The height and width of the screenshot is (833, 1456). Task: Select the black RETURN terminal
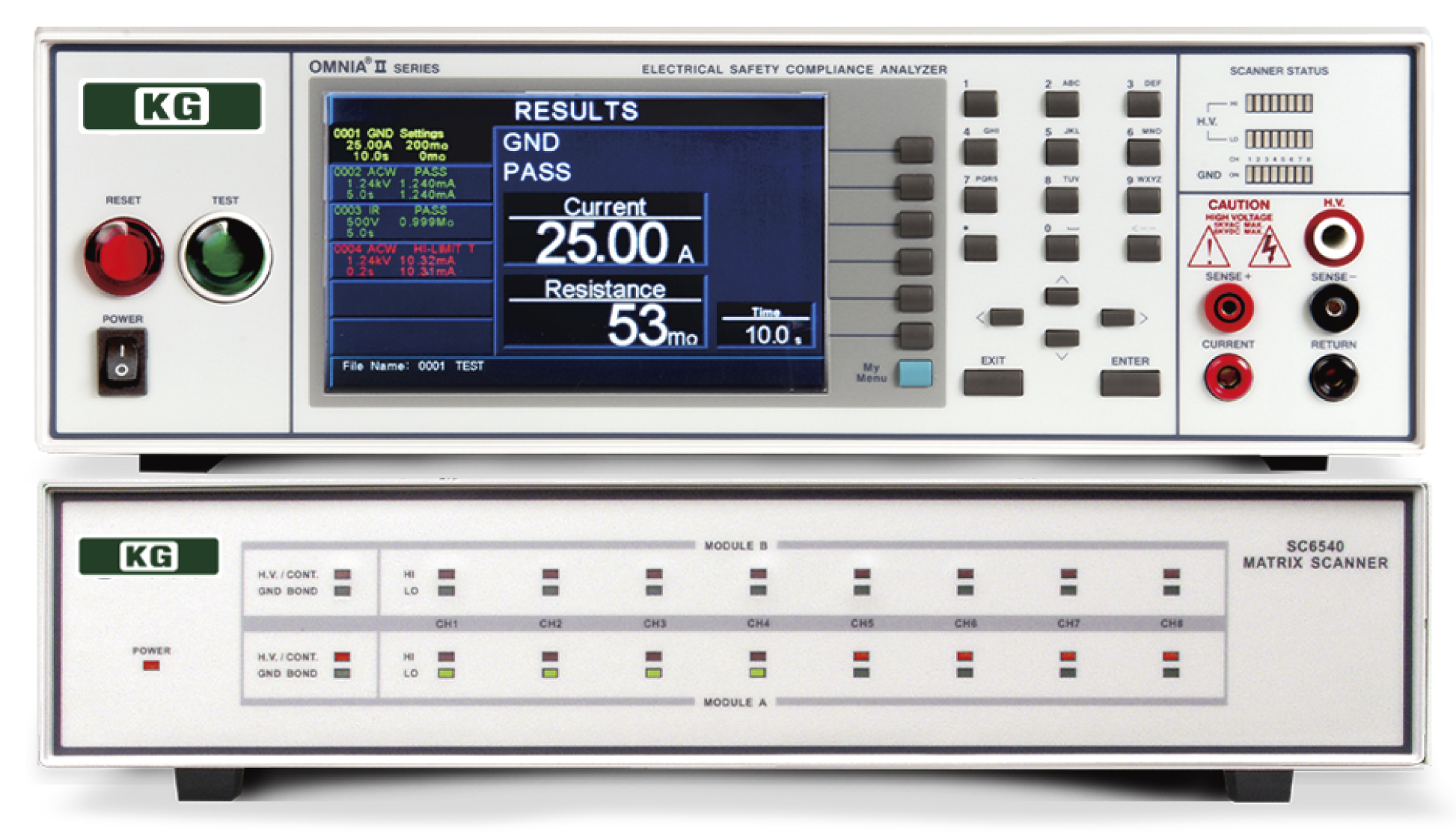(x=1333, y=377)
